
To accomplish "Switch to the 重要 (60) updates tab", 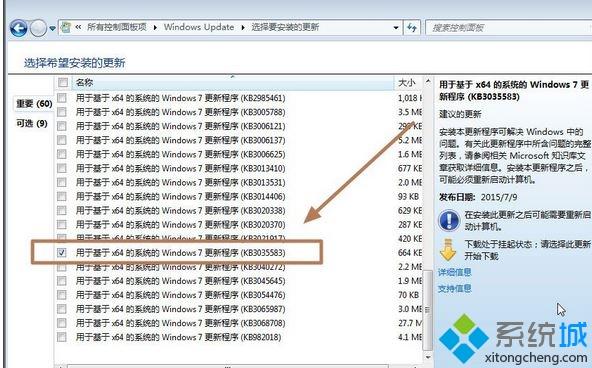I will (34, 104).
